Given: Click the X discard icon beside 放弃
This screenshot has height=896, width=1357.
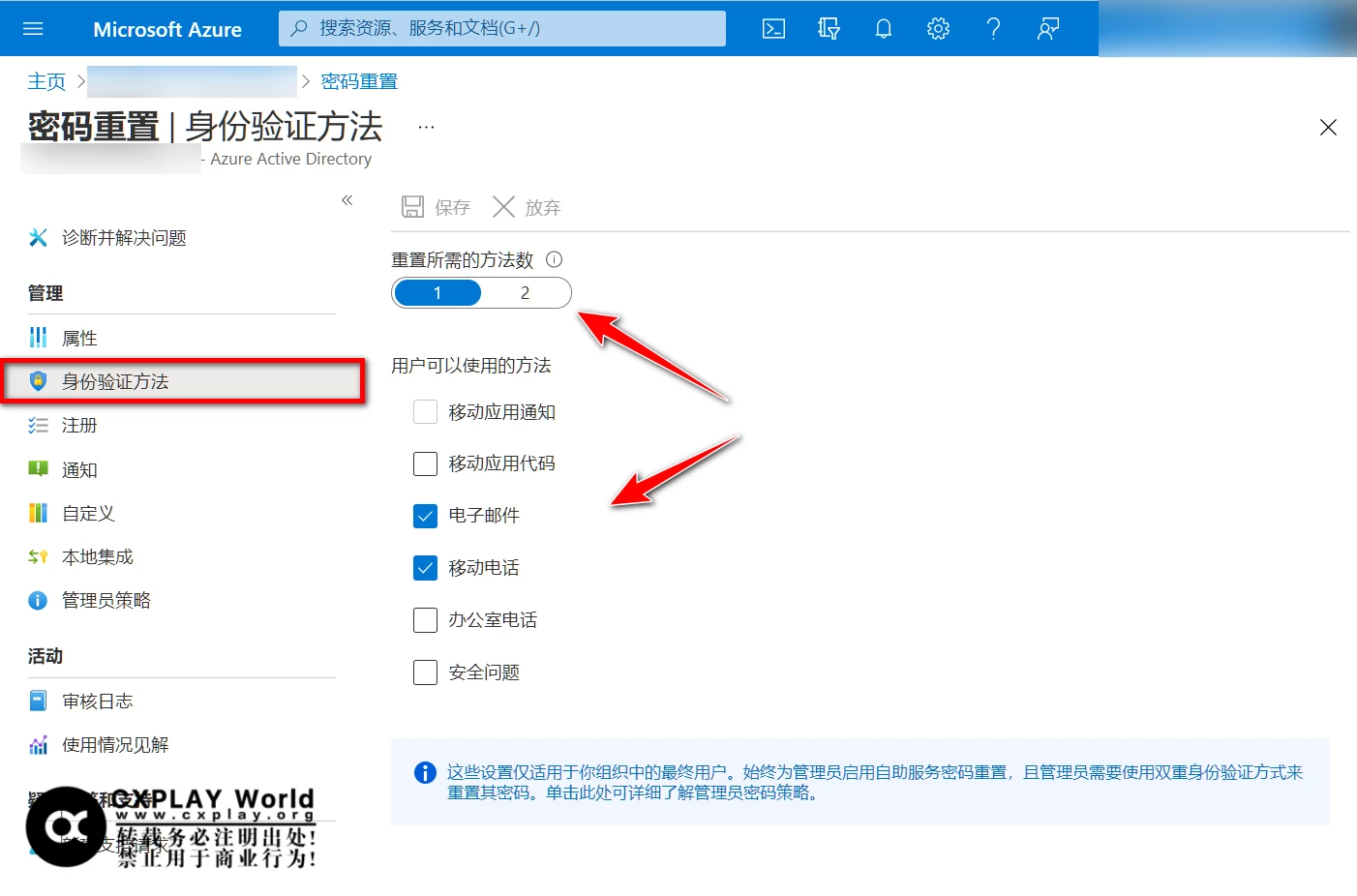Looking at the screenshot, I should [503, 207].
